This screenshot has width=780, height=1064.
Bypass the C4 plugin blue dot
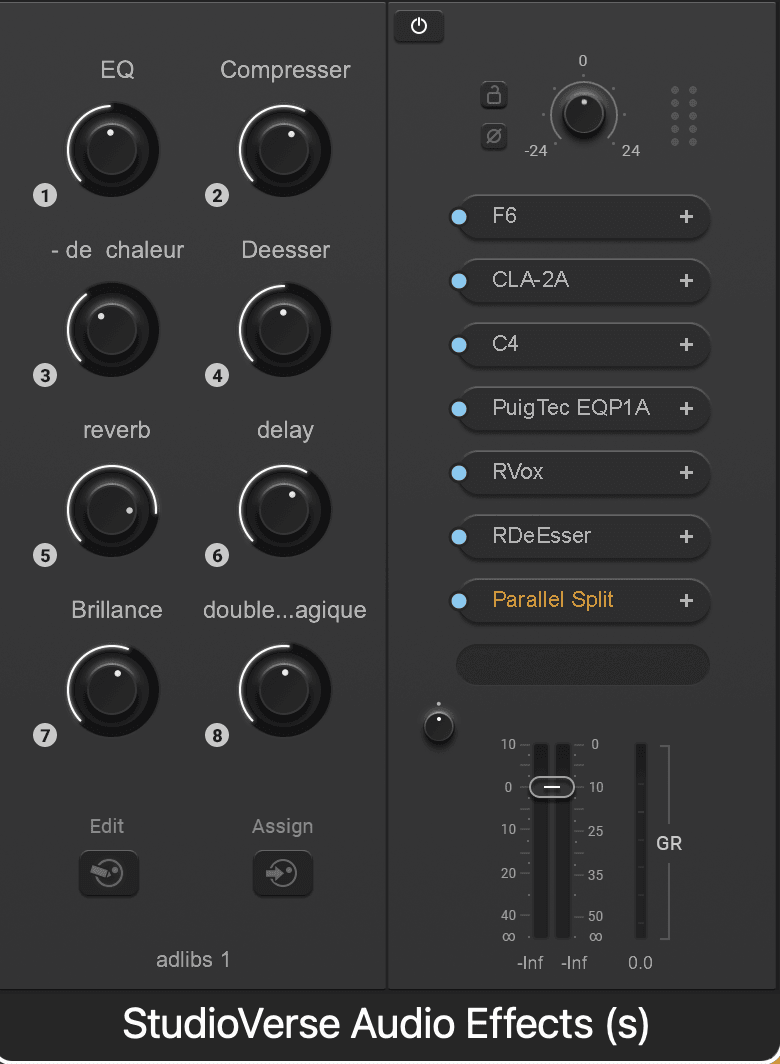pos(459,345)
